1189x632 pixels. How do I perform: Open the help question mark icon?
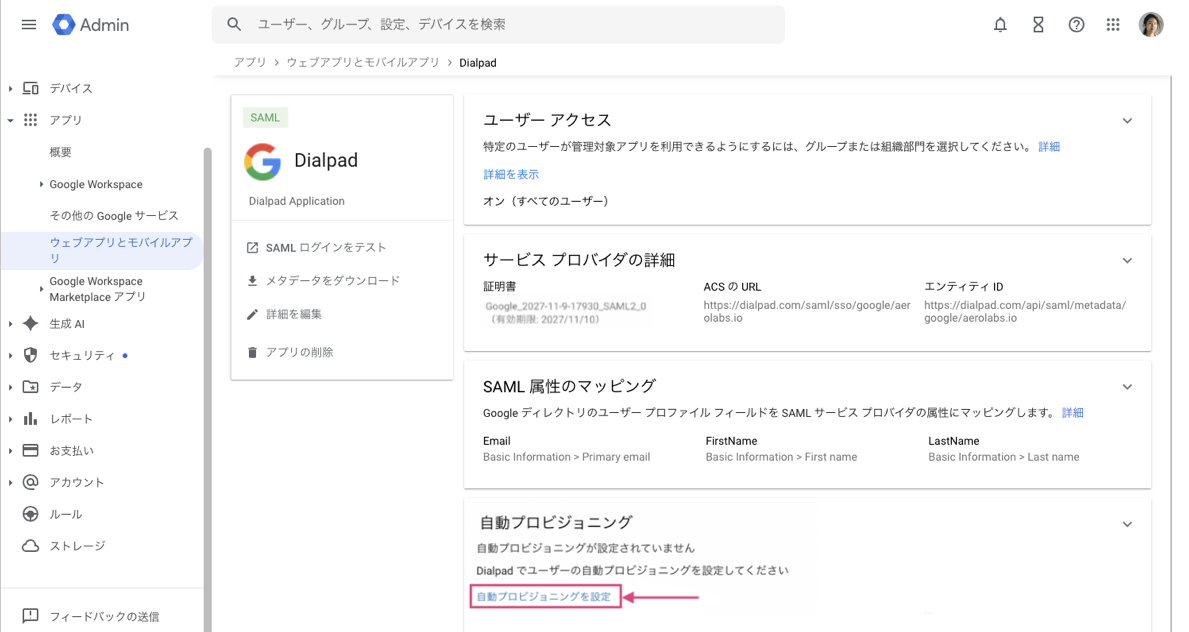(1076, 25)
